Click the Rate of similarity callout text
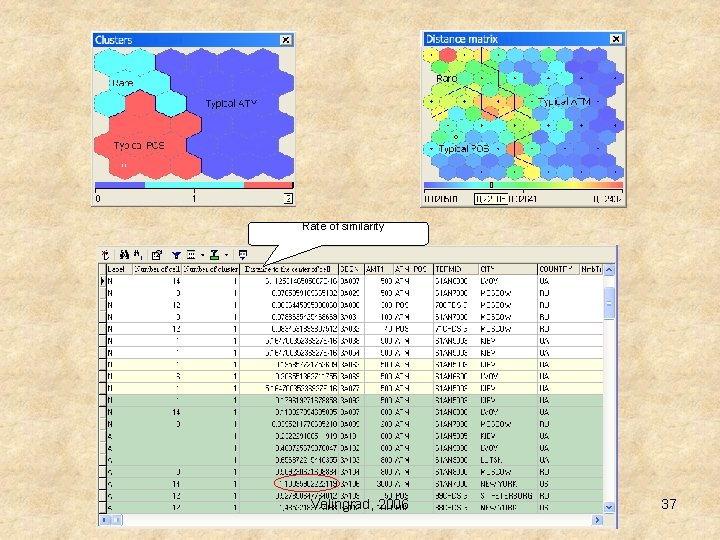Screen dimensions: 720x540 point(343,226)
